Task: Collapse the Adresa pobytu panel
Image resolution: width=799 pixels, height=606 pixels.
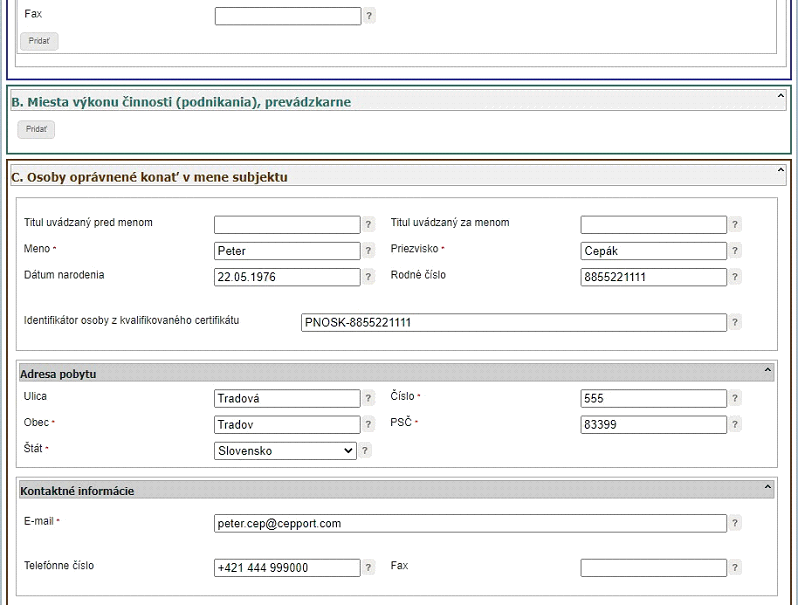Action: [x=767, y=370]
